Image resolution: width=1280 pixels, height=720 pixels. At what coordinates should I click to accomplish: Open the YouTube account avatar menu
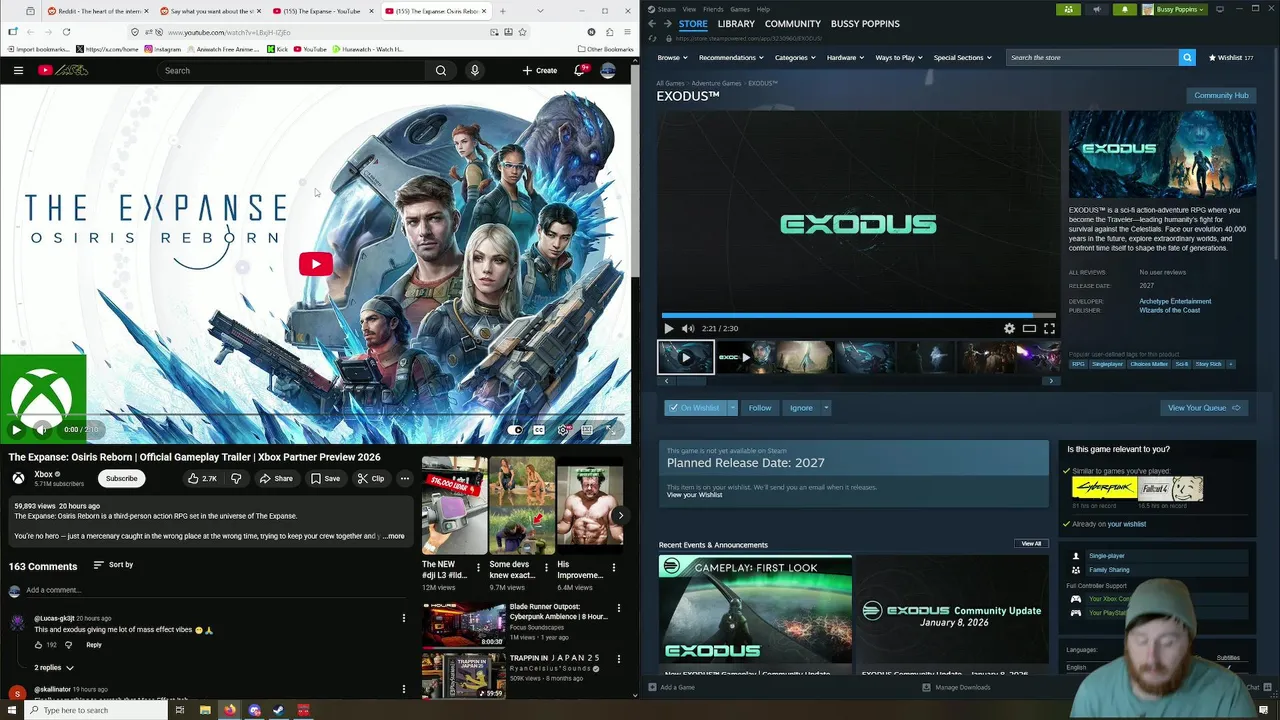pyautogui.click(x=608, y=70)
